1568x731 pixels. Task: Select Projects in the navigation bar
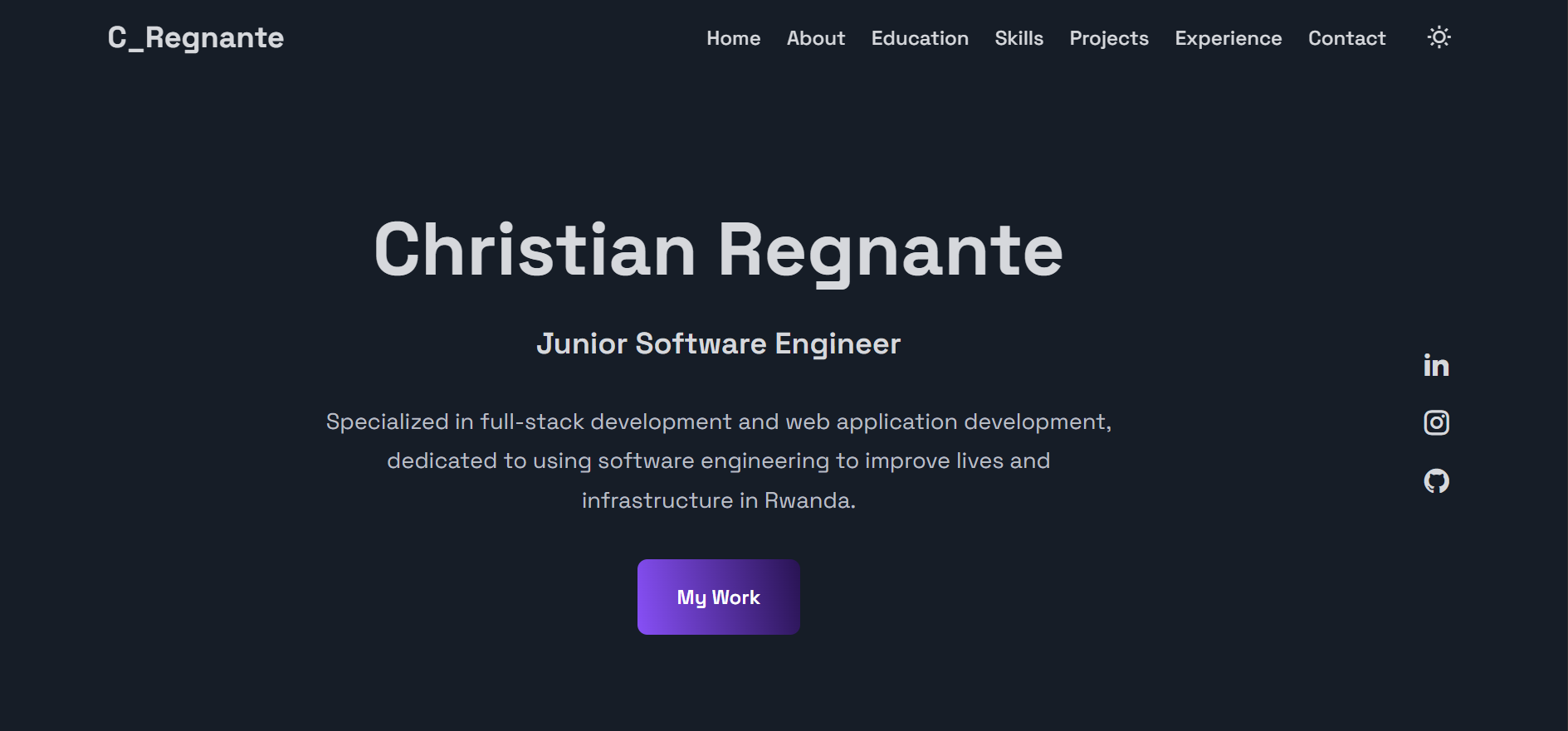point(1108,39)
